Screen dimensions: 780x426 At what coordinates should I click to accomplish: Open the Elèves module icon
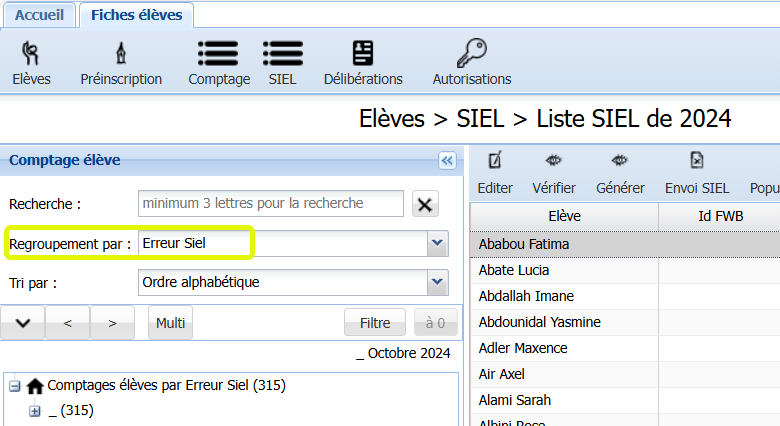pos(31,54)
